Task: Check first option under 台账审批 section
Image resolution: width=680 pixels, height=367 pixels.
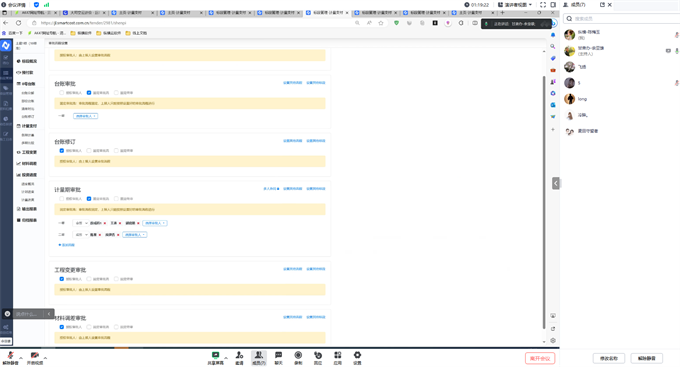Action: click(62, 93)
